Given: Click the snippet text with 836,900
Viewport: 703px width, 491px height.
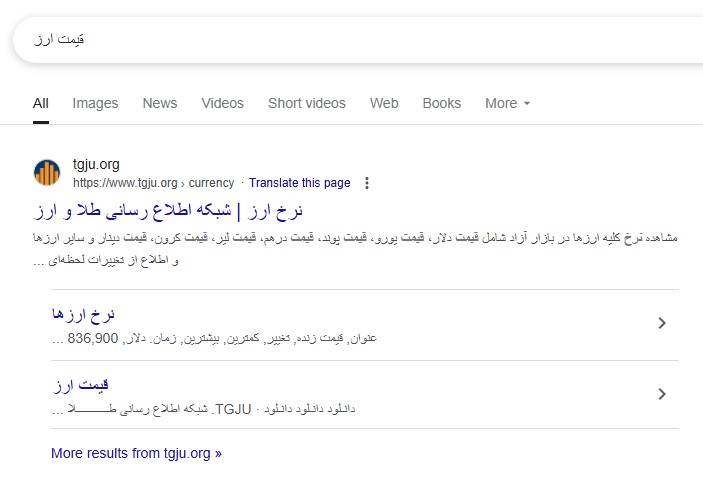Looking at the screenshot, I should (x=214, y=338).
